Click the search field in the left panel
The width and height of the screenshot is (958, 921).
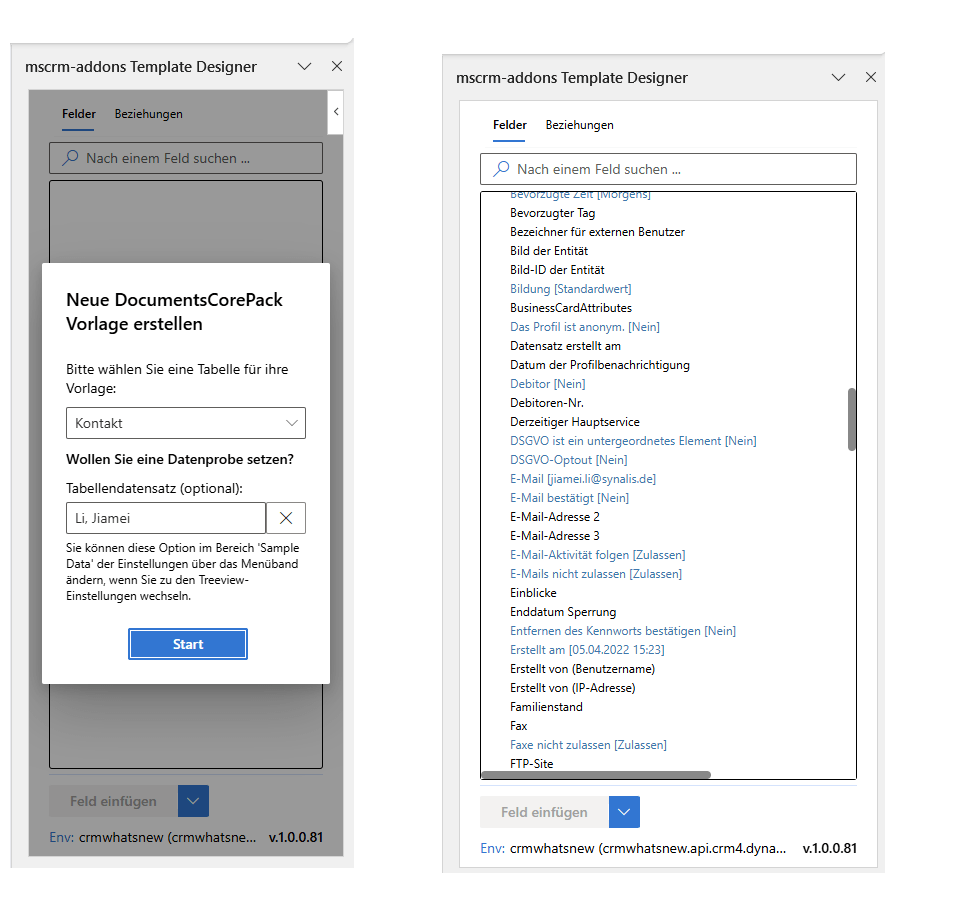[186, 158]
